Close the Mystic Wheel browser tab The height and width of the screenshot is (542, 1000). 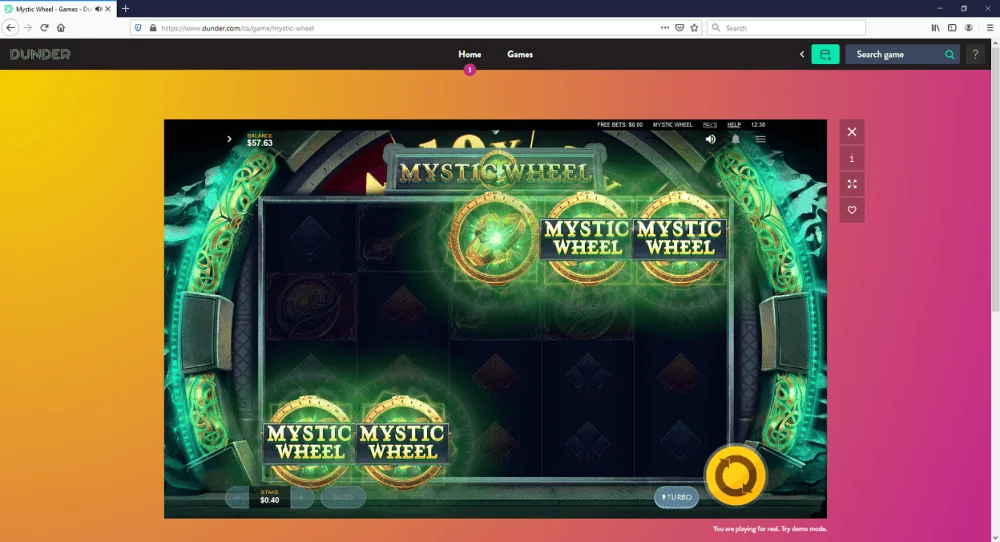108,9
